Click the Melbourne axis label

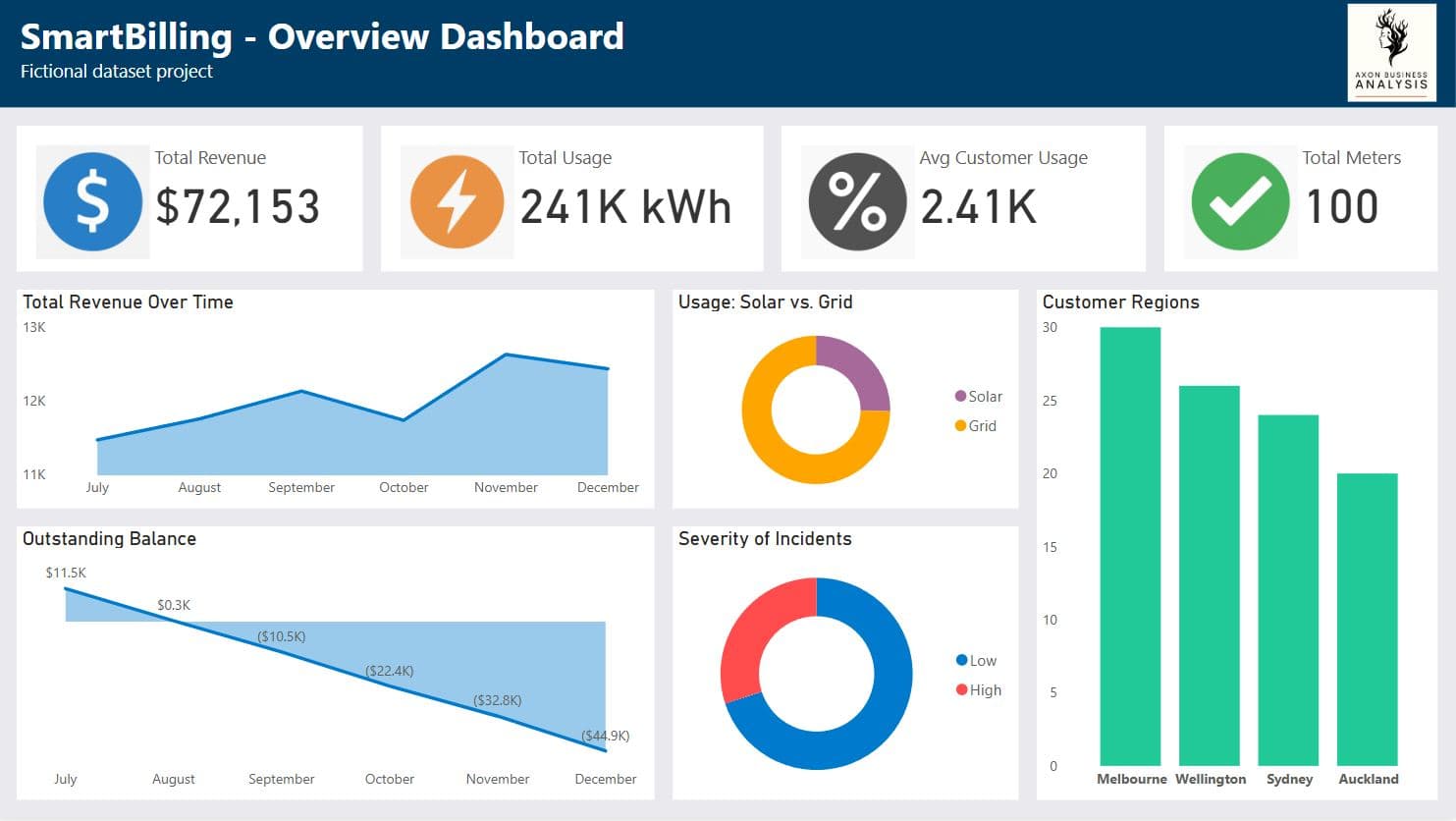point(1132,779)
